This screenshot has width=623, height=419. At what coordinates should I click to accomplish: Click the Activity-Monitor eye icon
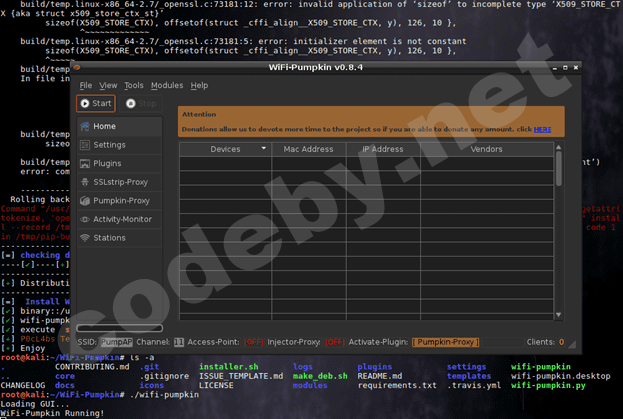85,219
